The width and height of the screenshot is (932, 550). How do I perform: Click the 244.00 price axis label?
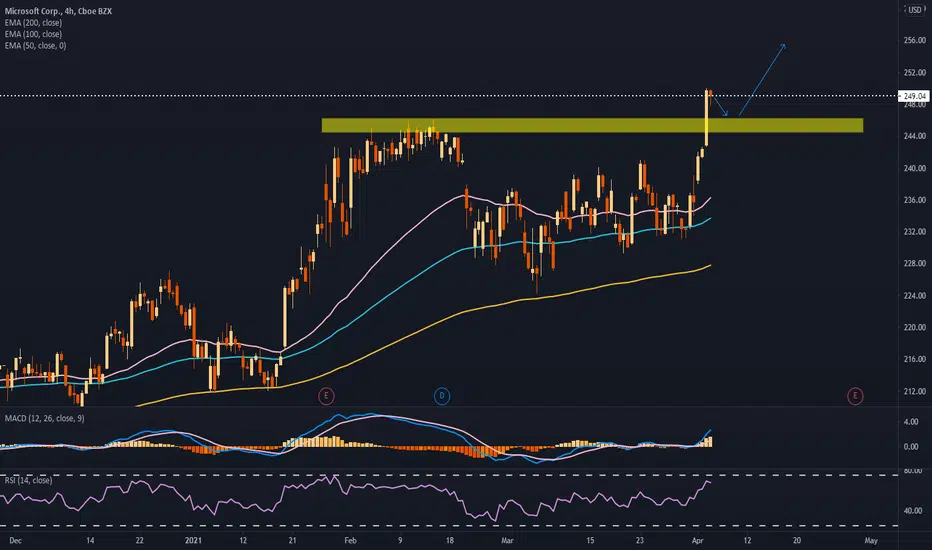tap(914, 136)
